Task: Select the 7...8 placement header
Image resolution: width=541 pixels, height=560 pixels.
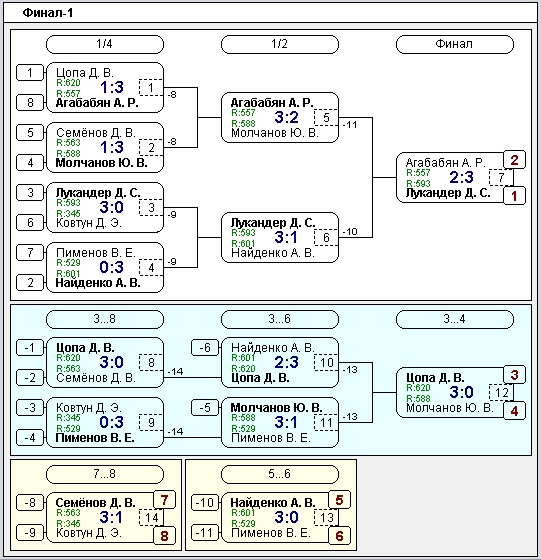Action: (x=105, y=474)
